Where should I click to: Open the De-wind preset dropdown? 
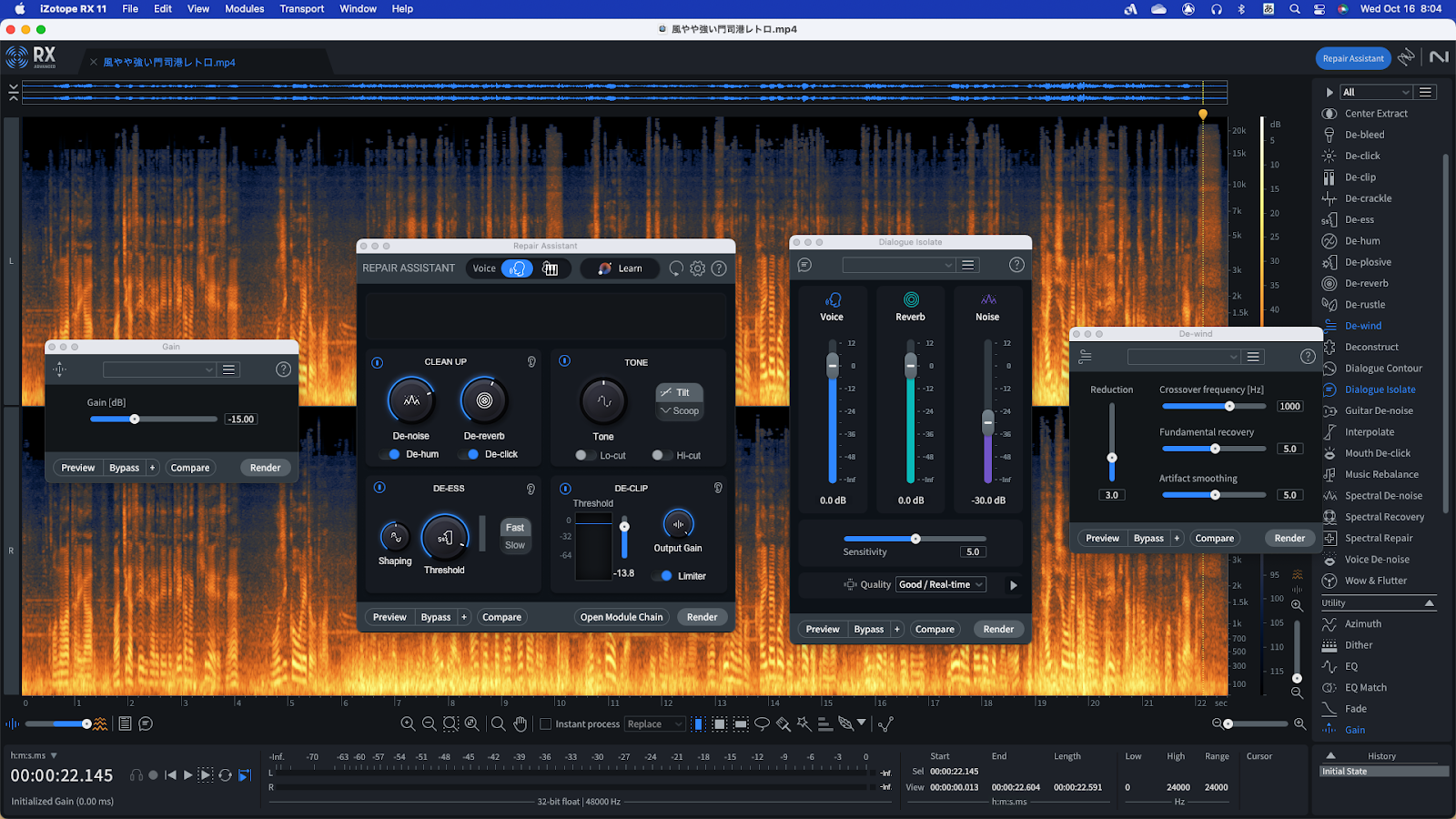pyautogui.click(x=1183, y=357)
